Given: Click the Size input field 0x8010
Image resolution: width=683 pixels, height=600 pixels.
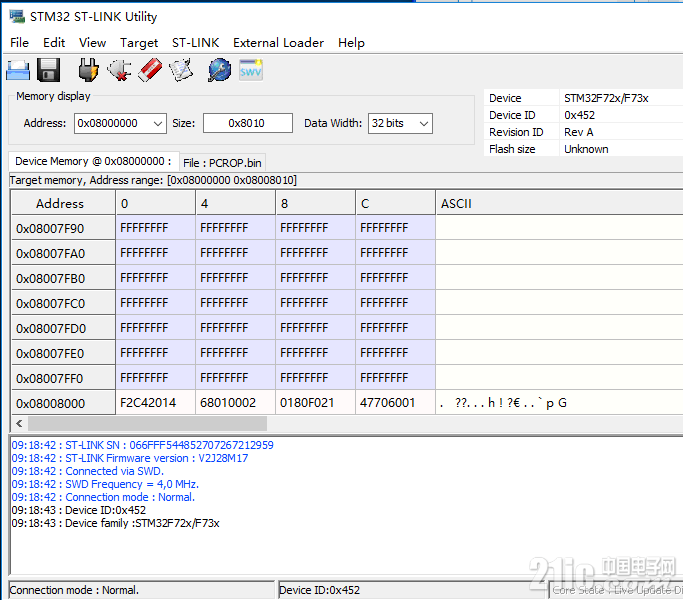Looking at the screenshot, I should pyautogui.click(x=247, y=123).
